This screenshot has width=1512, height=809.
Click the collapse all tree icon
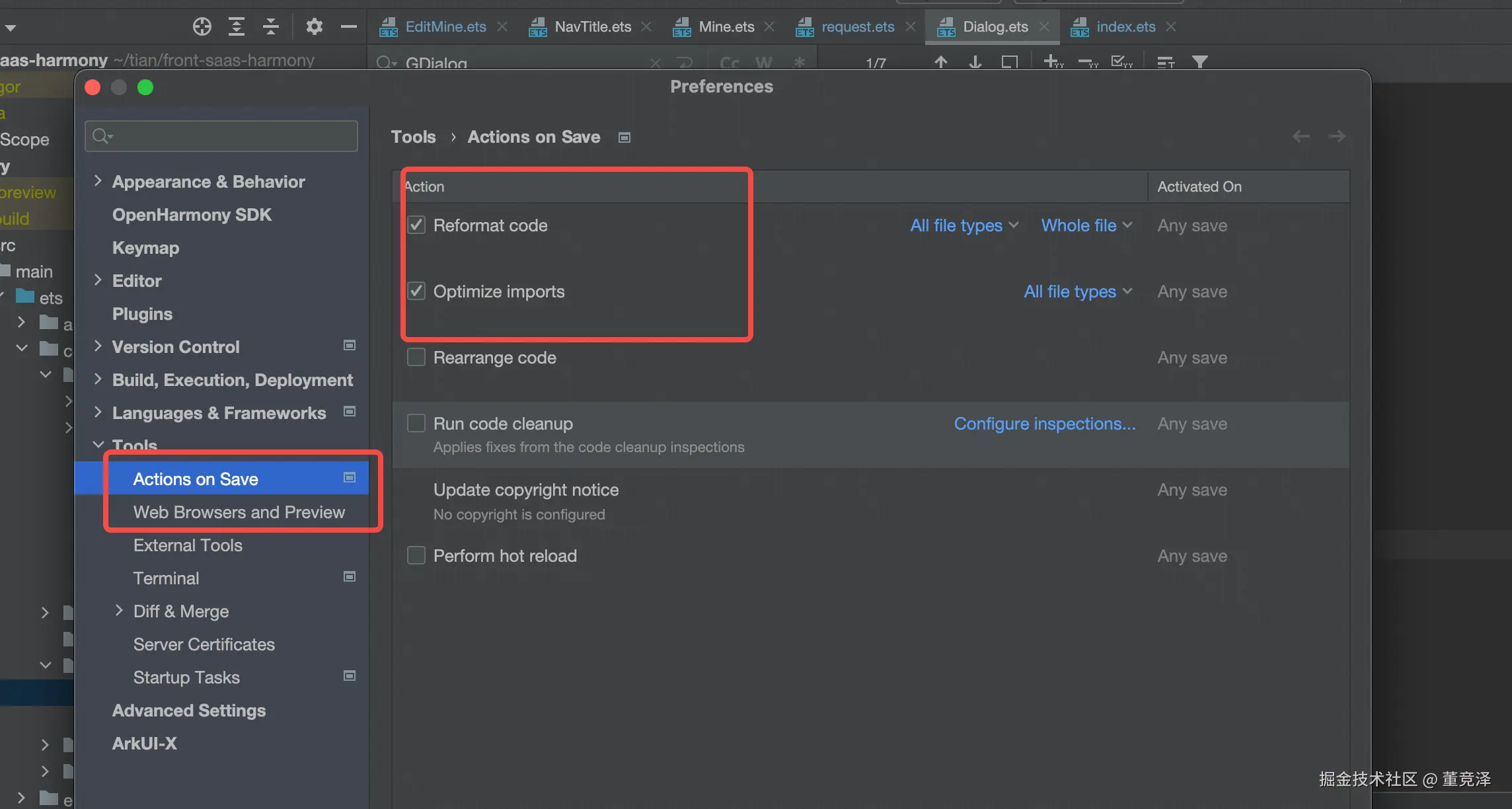click(271, 26)
